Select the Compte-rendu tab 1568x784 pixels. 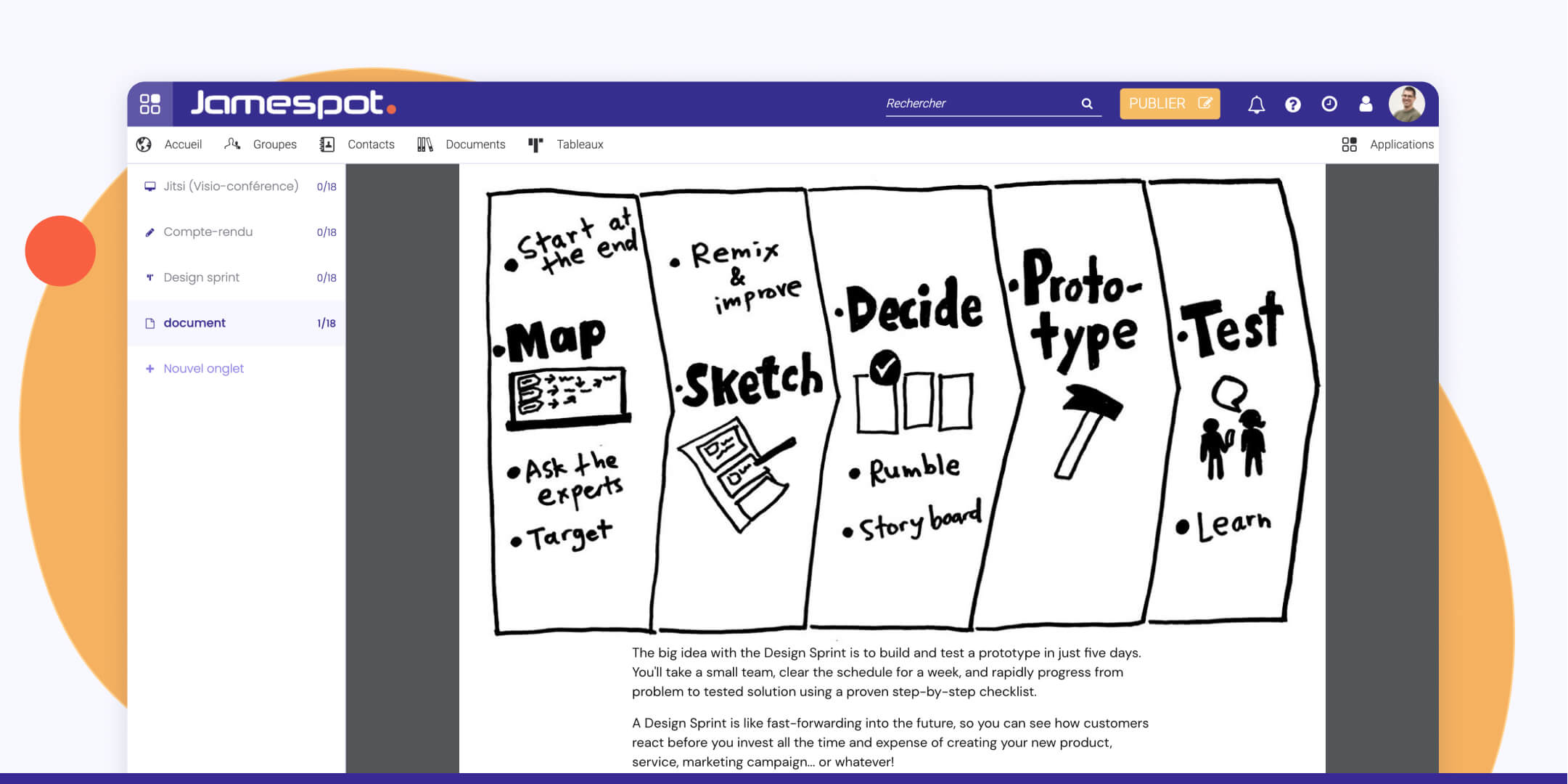pyautogui.click(x=237, y=232)
